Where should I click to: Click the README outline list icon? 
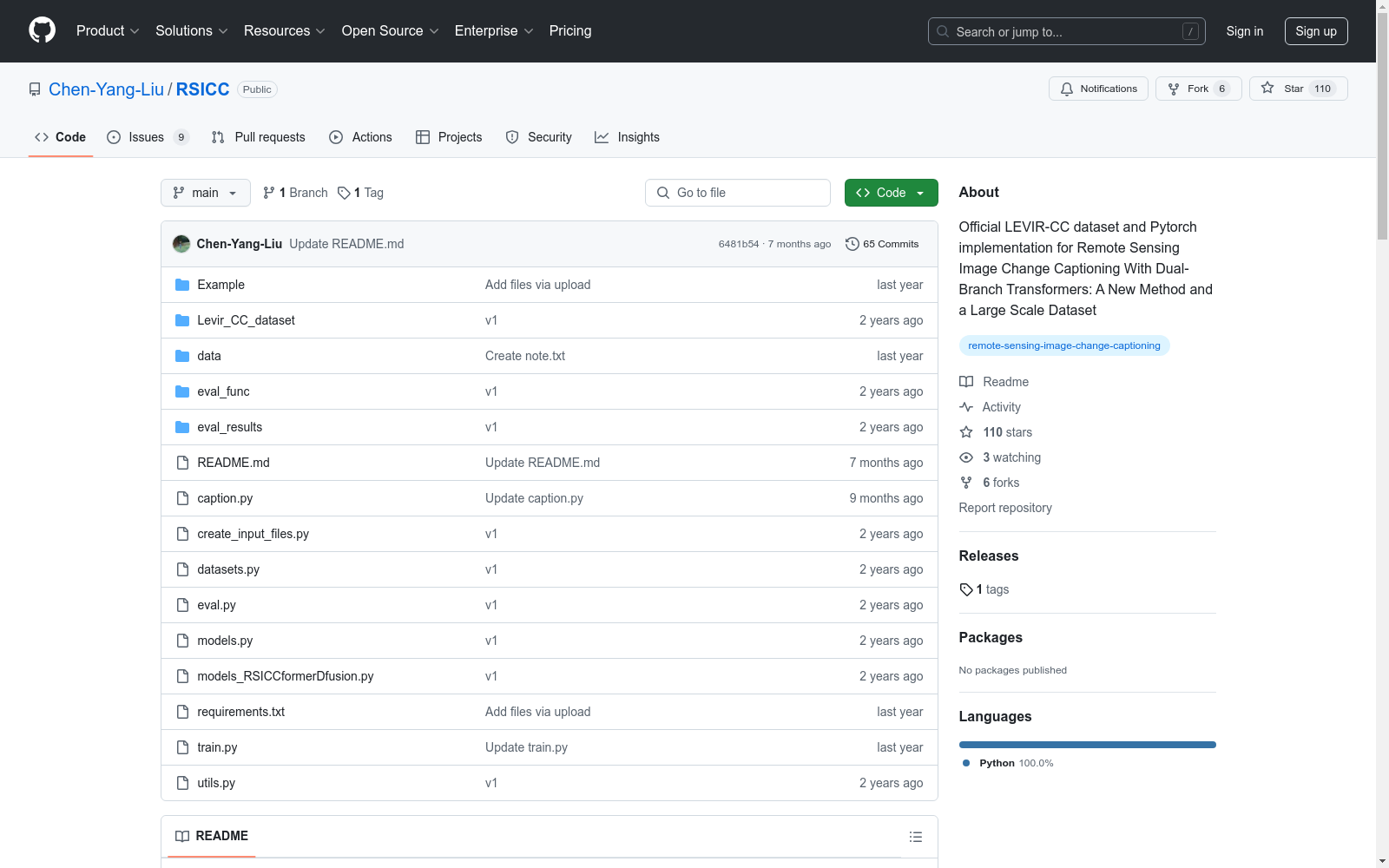915,837
